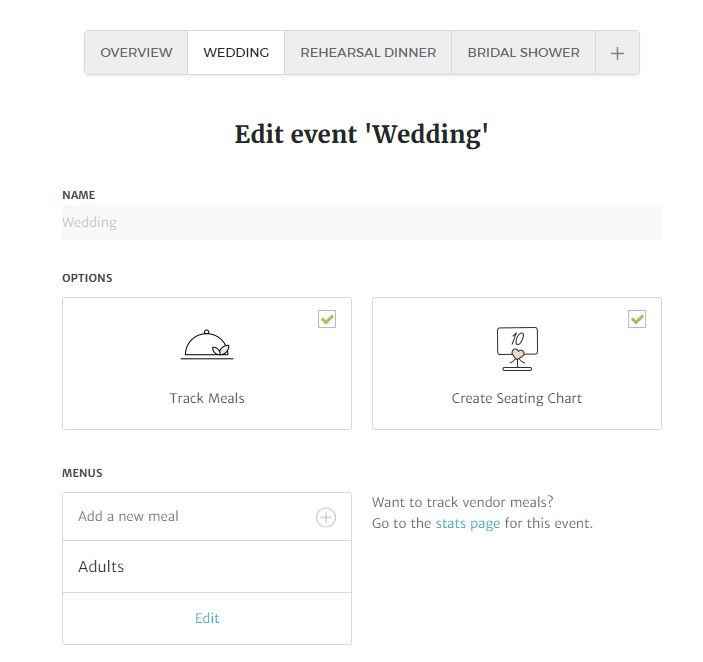This screenshot has width=703, height=662.
Task: Click the food cloche Track Meals icon
Action: point(207,345)
